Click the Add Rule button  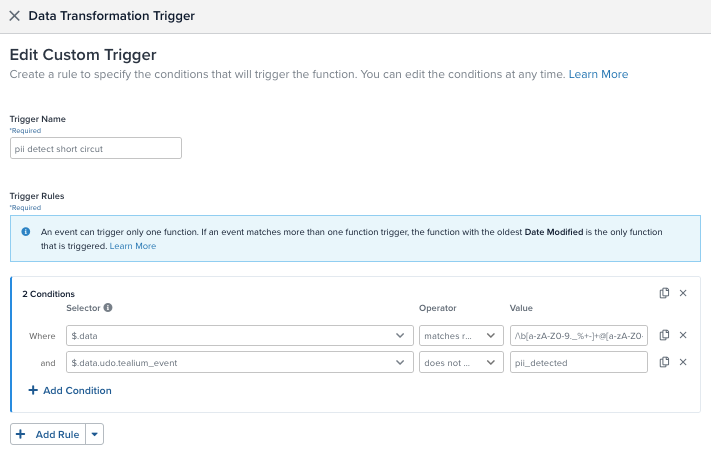point(47,435)
